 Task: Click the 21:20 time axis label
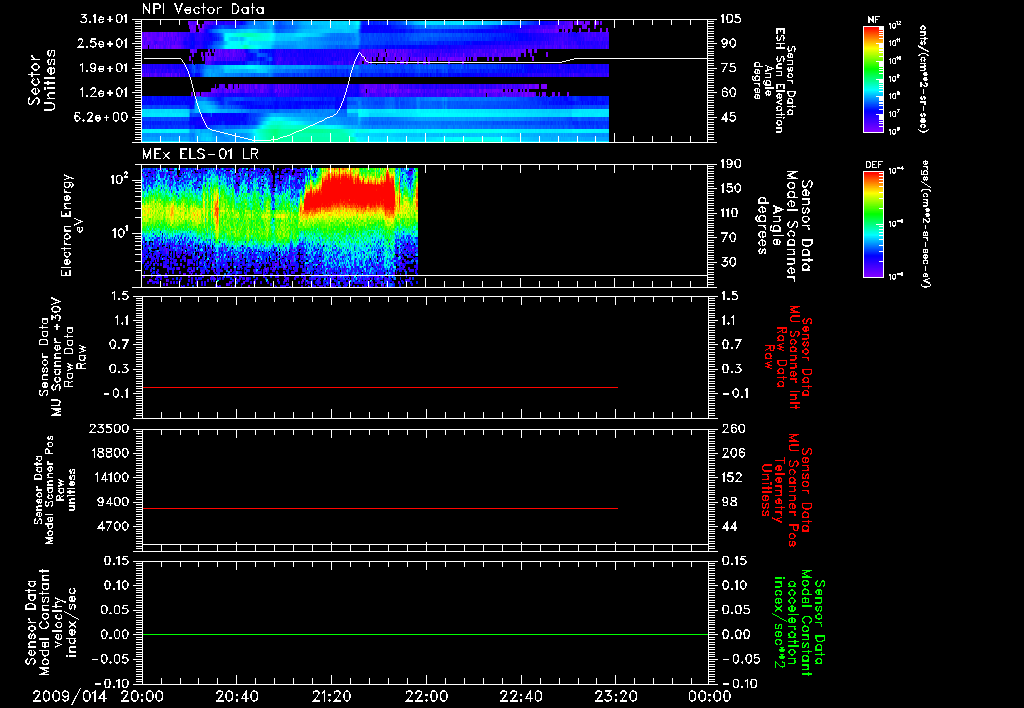331,696
